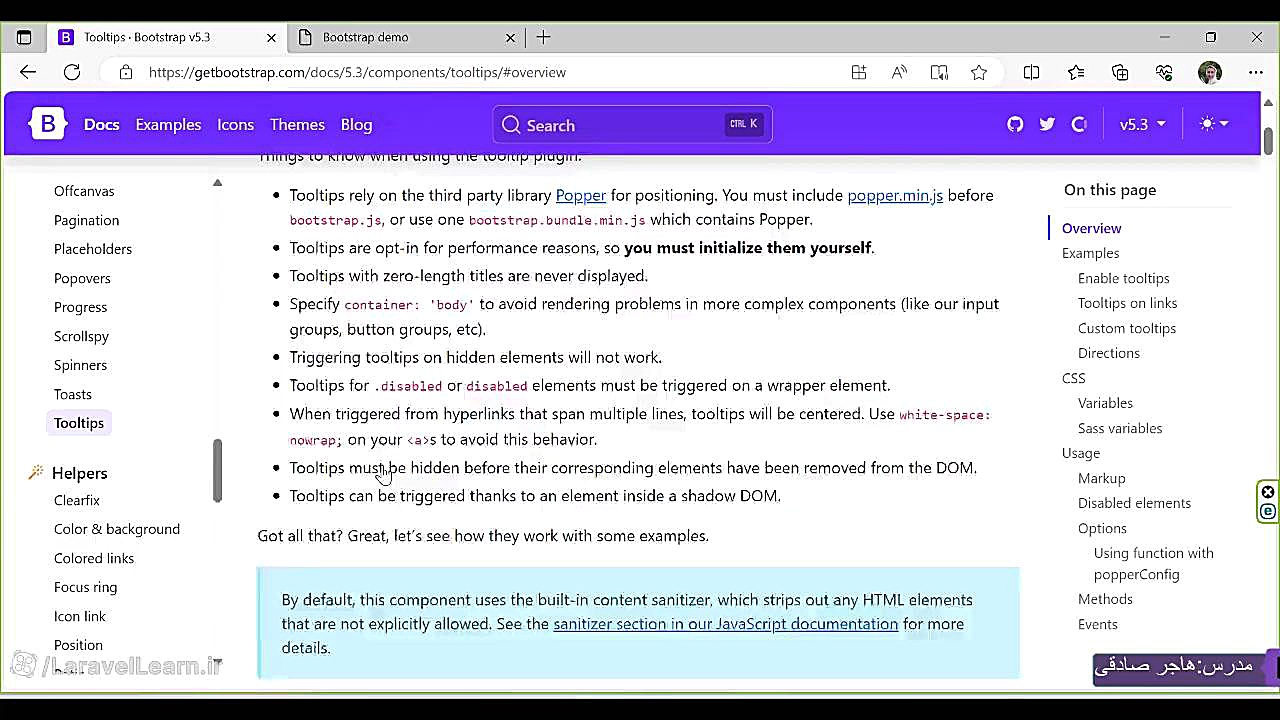Open browser profile avatar

pos(1210,72)
